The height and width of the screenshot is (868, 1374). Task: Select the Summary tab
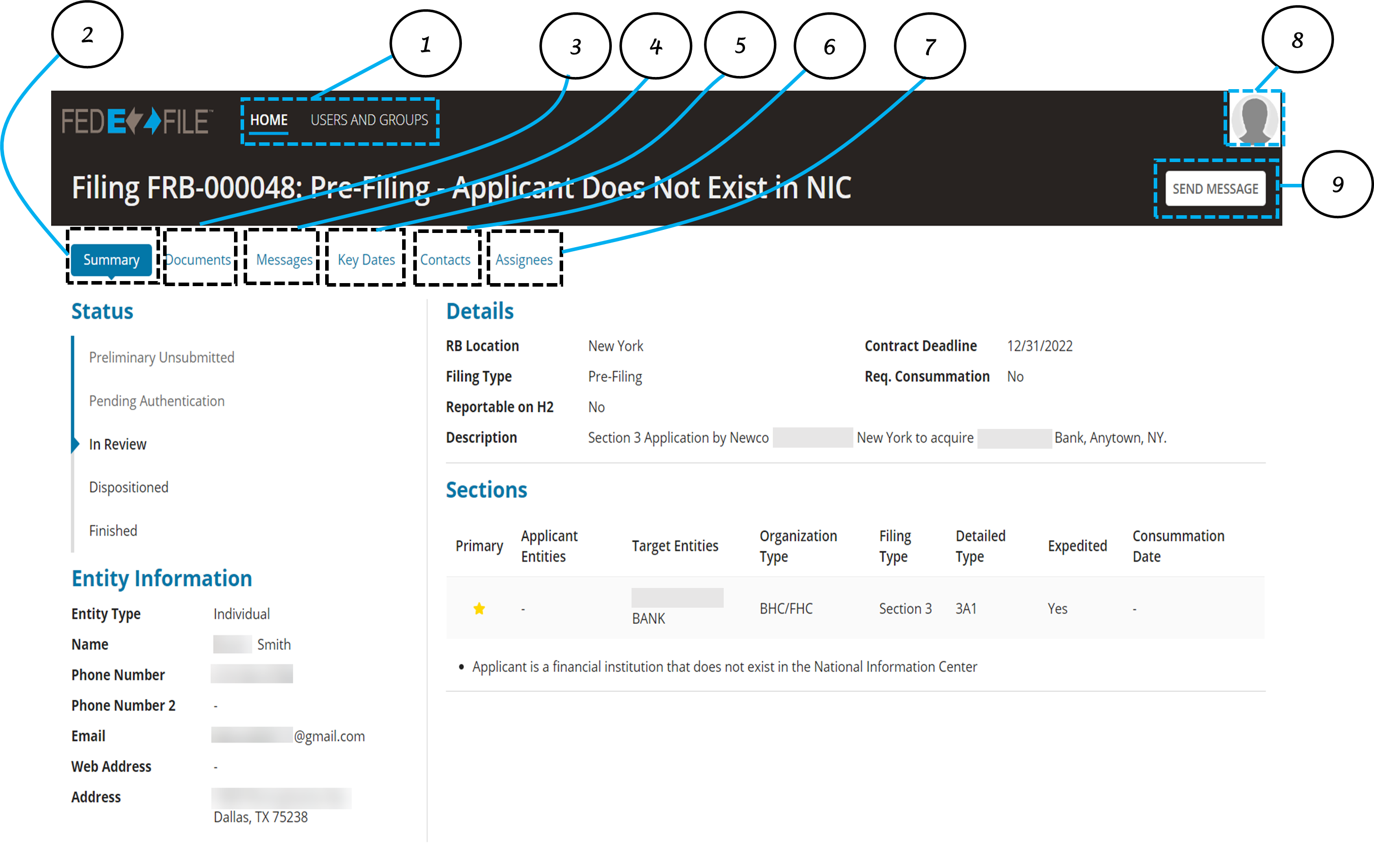(x=111, y=260)
